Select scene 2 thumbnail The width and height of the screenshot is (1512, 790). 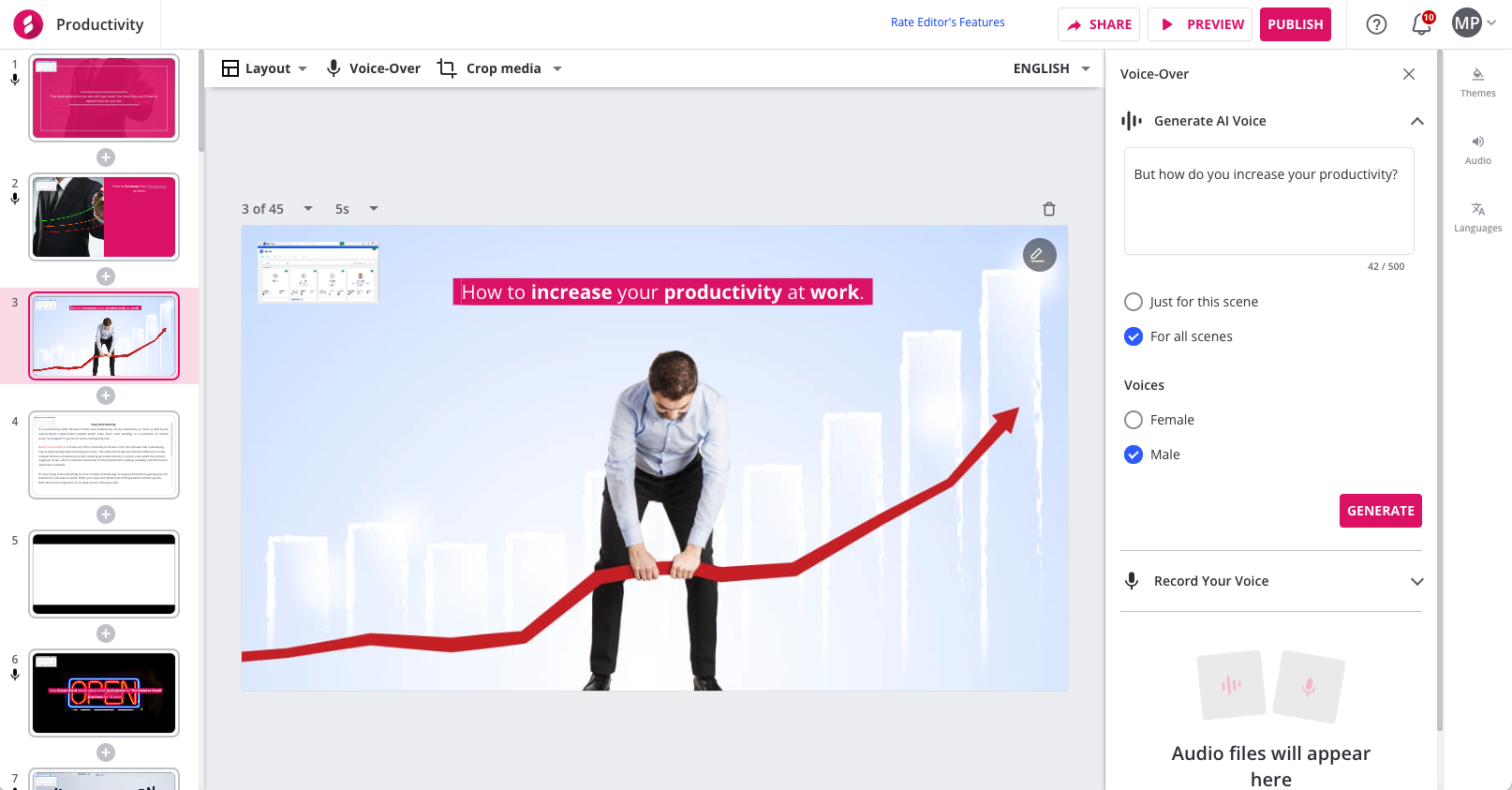(x=104, y=216)
